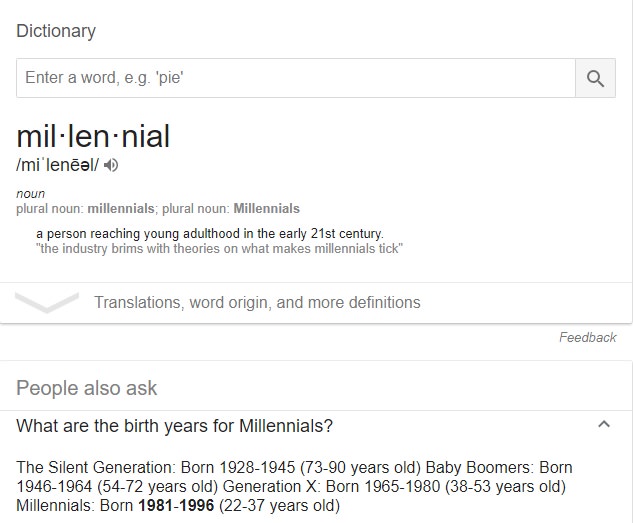Select the mil·len·nial headword

click(93, 136)
